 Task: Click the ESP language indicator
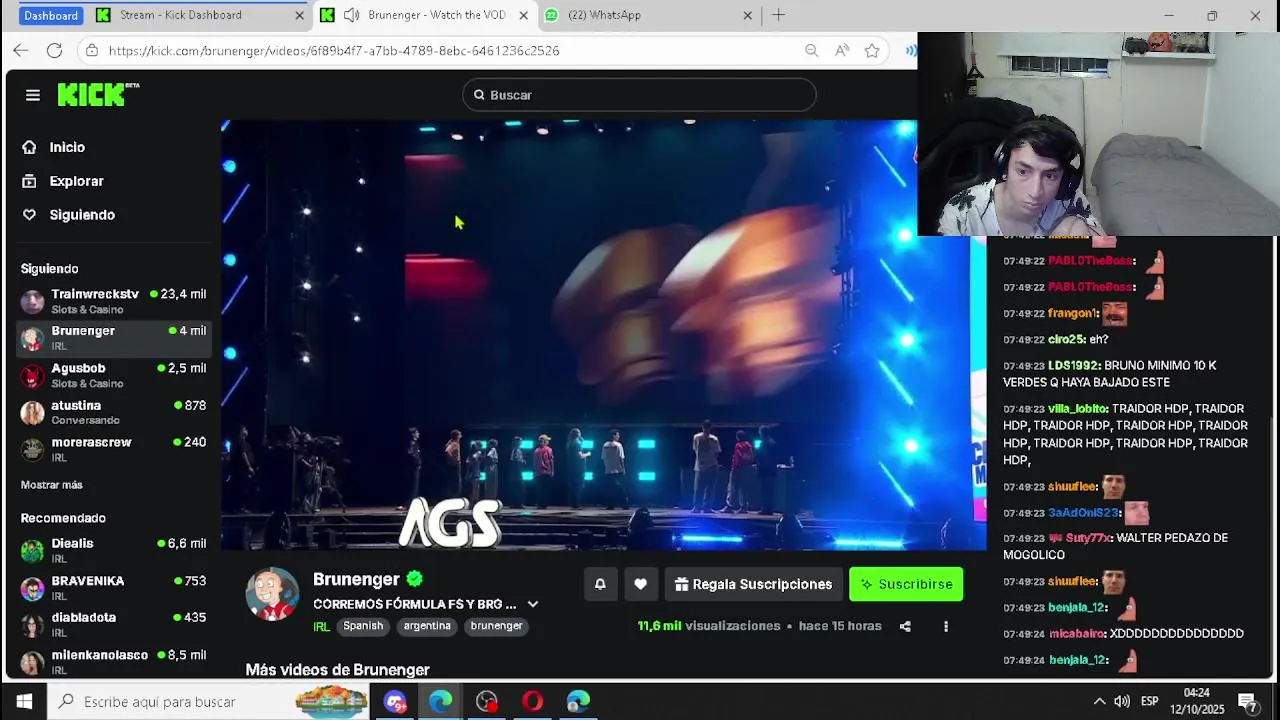[x=1150, y=702]
